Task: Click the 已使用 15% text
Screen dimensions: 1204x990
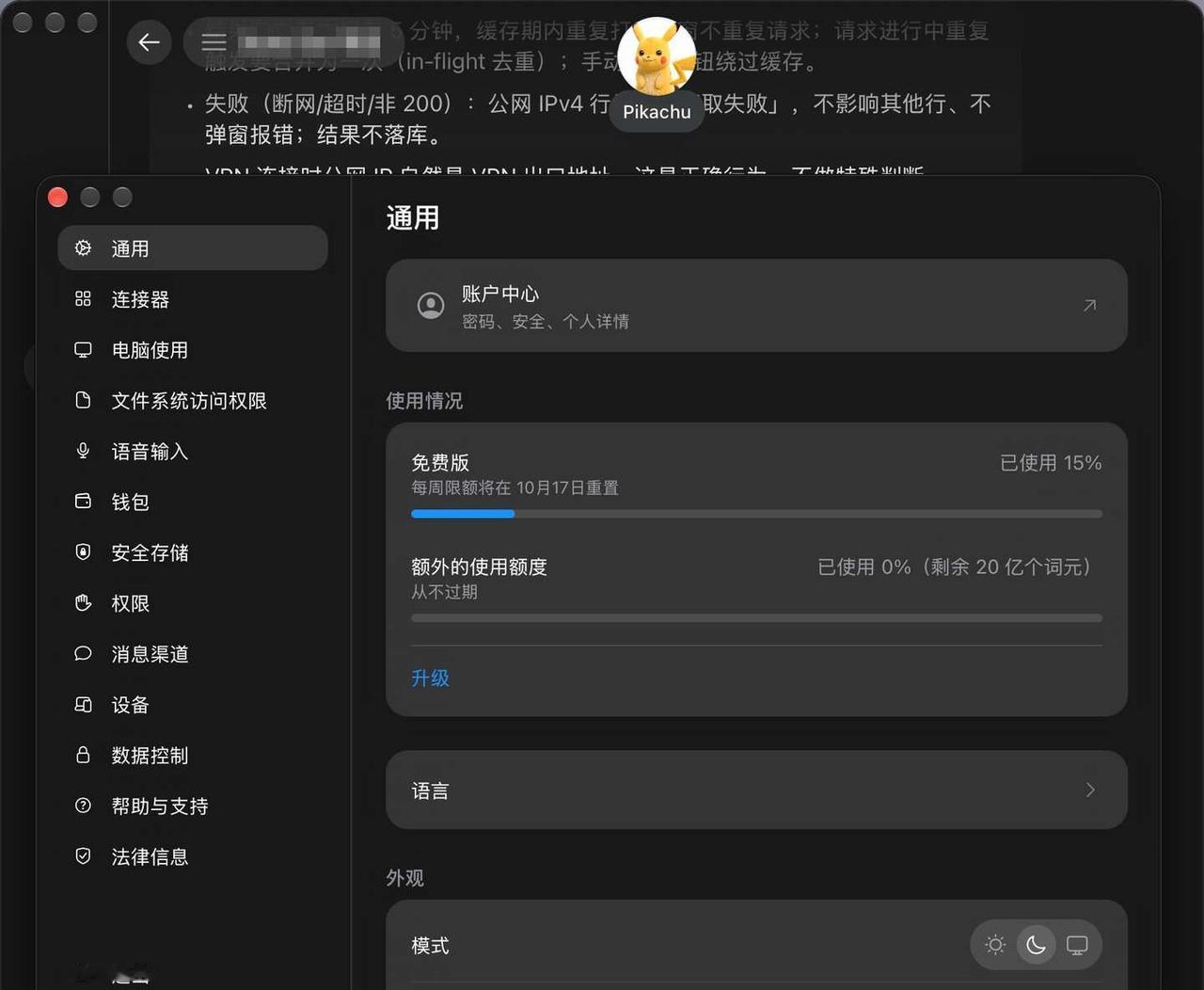Action: tap(1051, 462)
